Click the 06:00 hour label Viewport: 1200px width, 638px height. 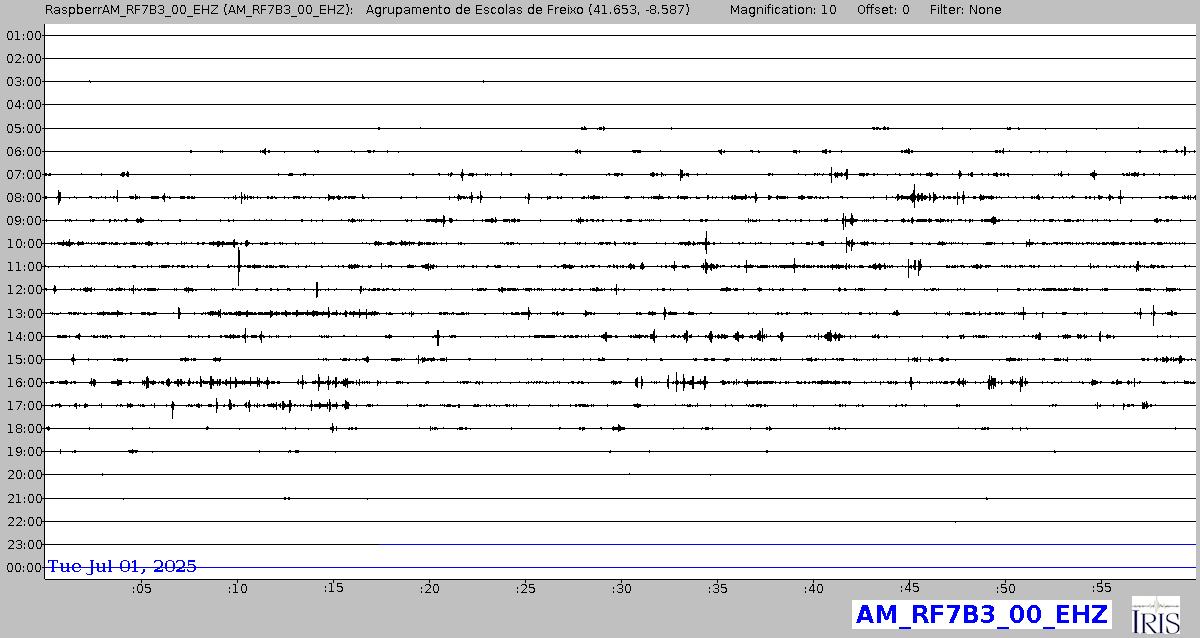coord(23,151)
